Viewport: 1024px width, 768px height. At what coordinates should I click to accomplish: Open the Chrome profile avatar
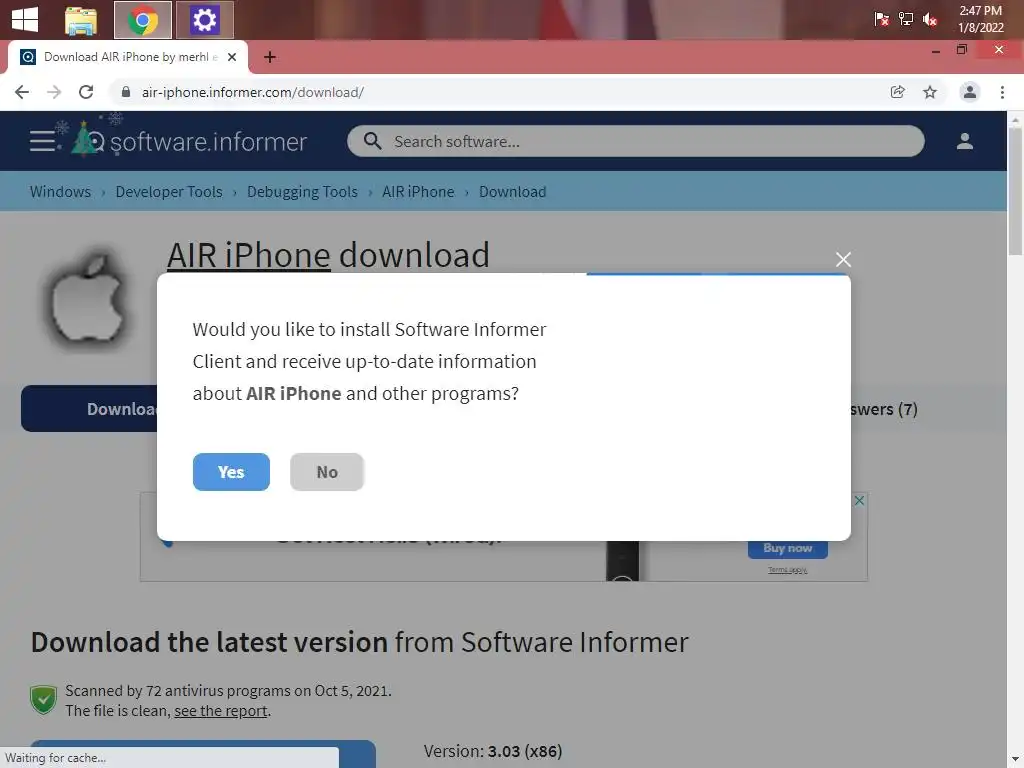point(970,92)
